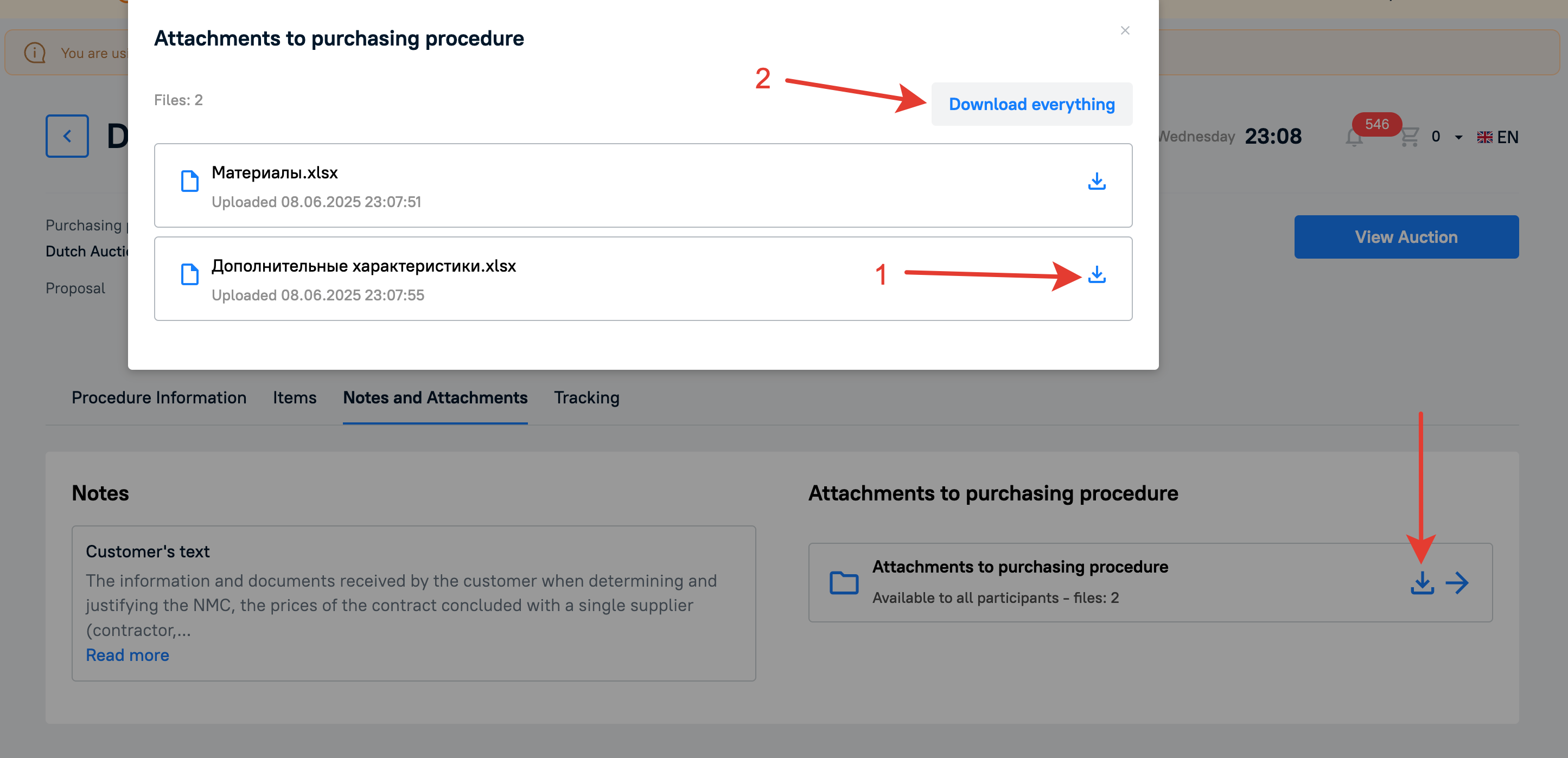Click the info icon in the notice banner
This screenshot has height=758, width=1568.
[35, 53]
